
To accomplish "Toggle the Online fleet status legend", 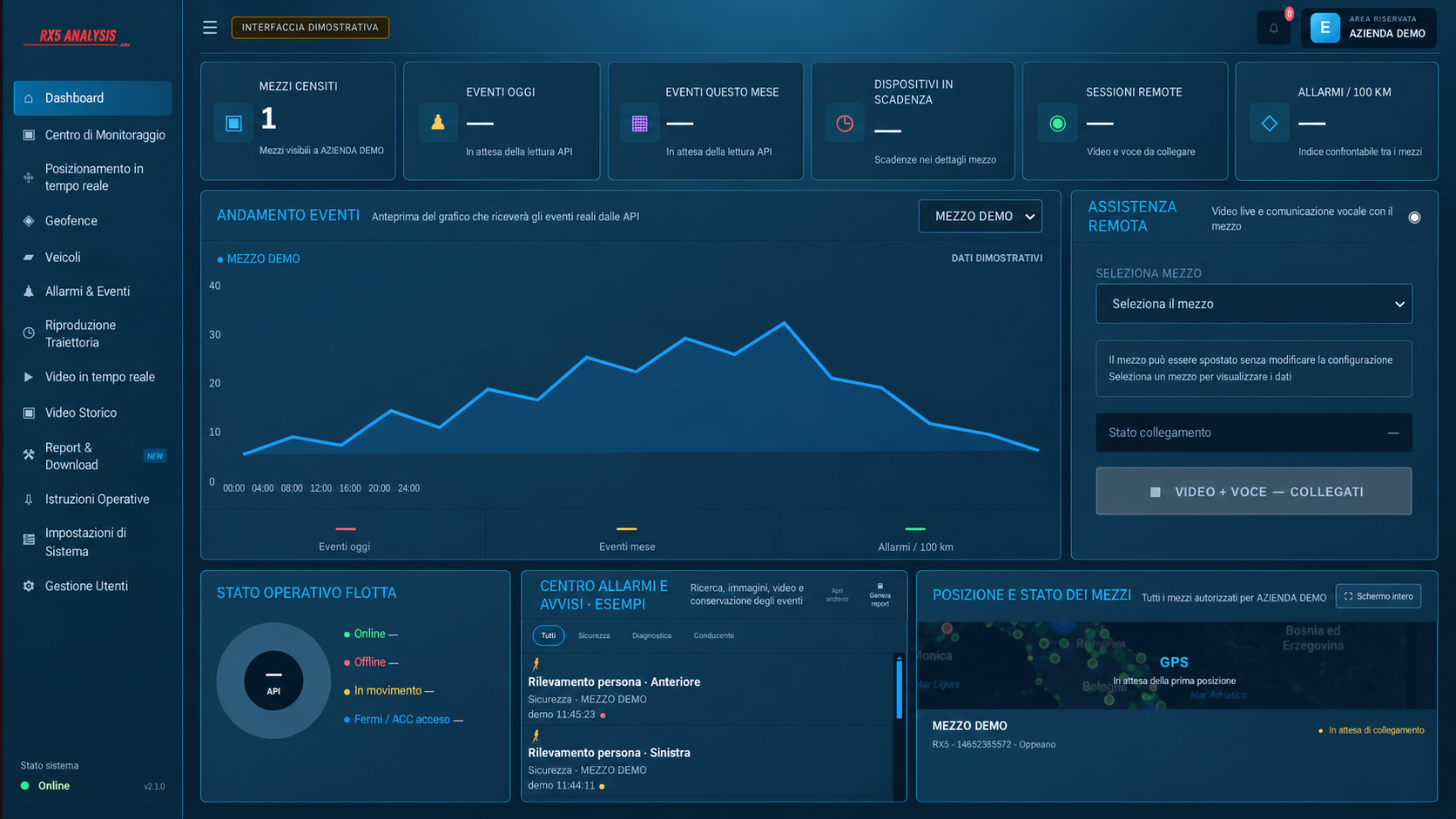I will tap(371, 634).
